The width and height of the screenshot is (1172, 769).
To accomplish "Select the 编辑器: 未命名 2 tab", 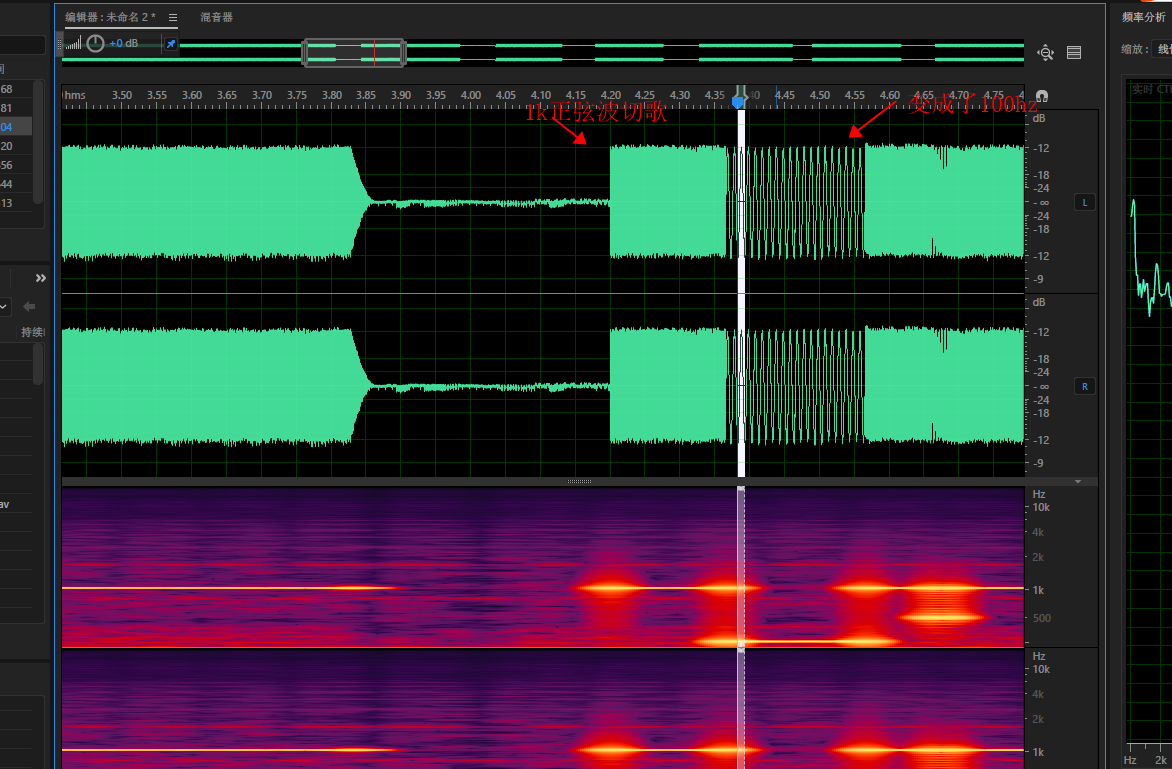I will [x=111, y=17].
